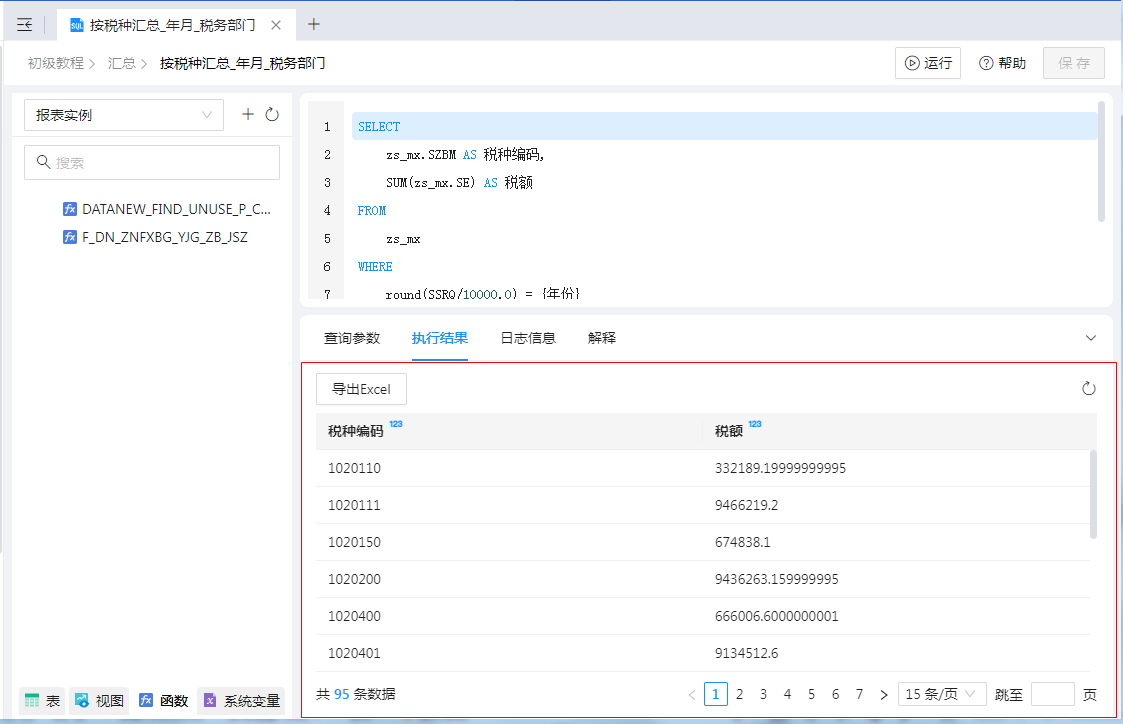Screen dimensions: 1123x724
Task: Open a new tab with plus icon
Action: pos(314,24)
